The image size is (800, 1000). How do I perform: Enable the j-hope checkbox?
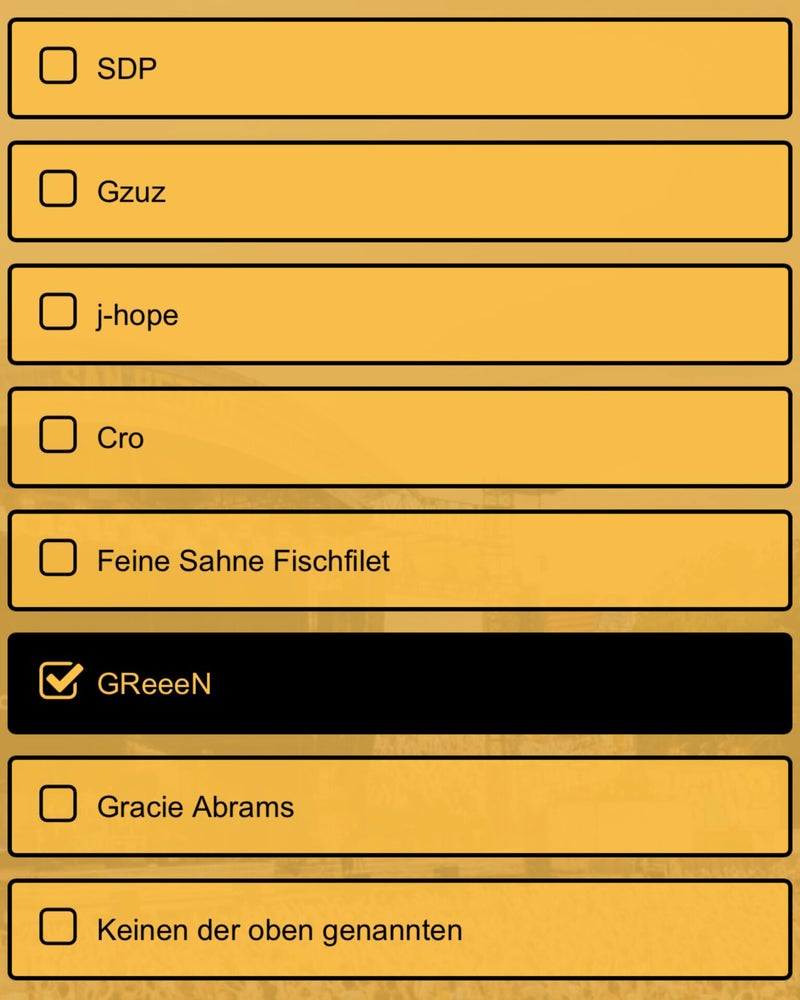pos(58,312)
